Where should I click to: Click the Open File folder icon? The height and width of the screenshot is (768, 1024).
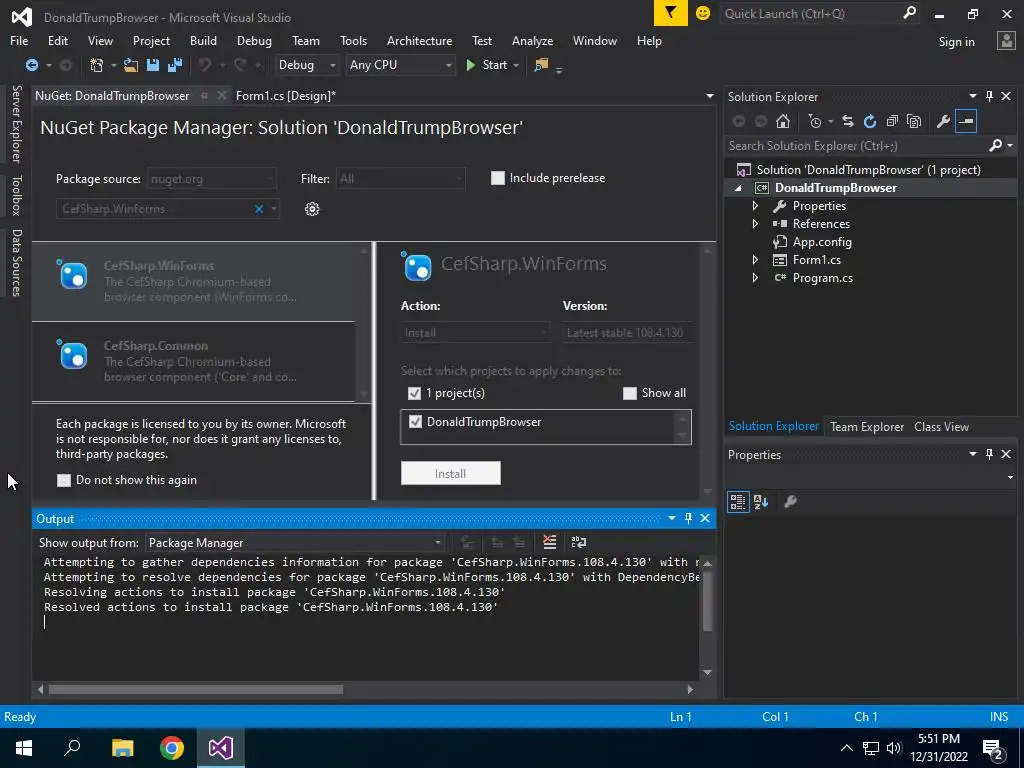131,65
